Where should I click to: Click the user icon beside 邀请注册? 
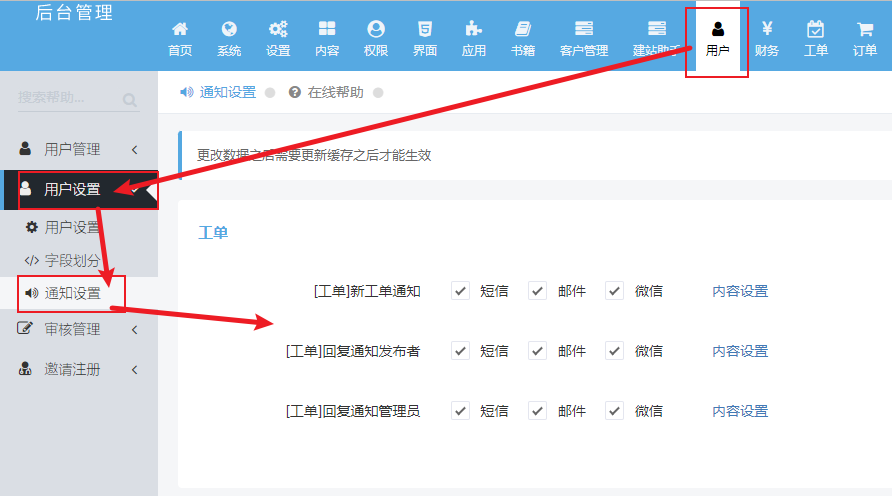(x=25, y=369)
